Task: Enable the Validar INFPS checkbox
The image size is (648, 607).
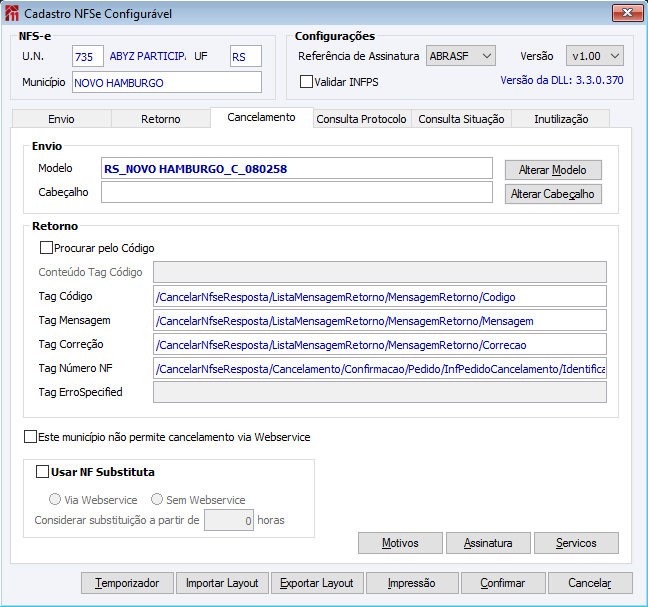Action: [306, 81]
